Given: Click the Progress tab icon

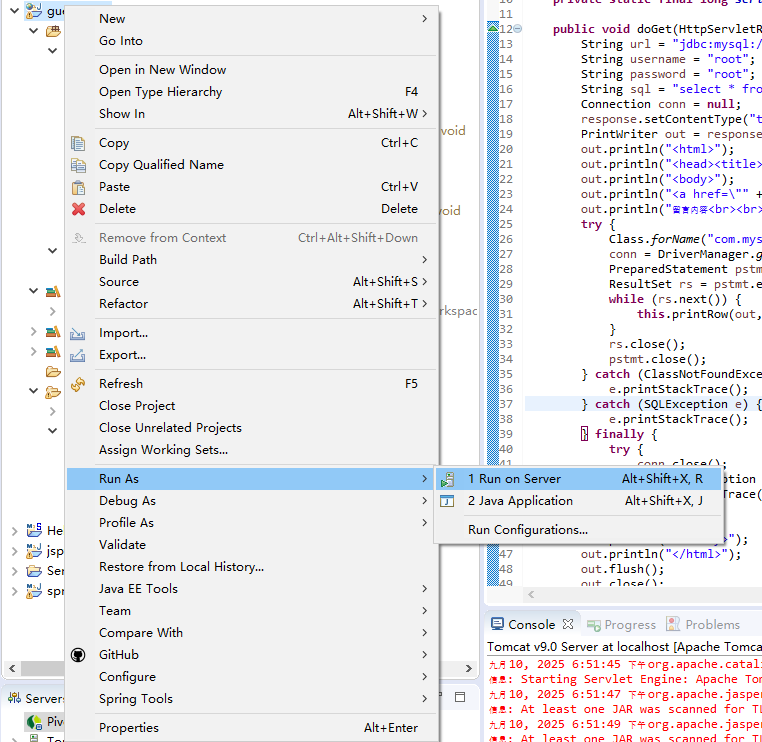Looking at the screenshot, I should click(594, 625).
